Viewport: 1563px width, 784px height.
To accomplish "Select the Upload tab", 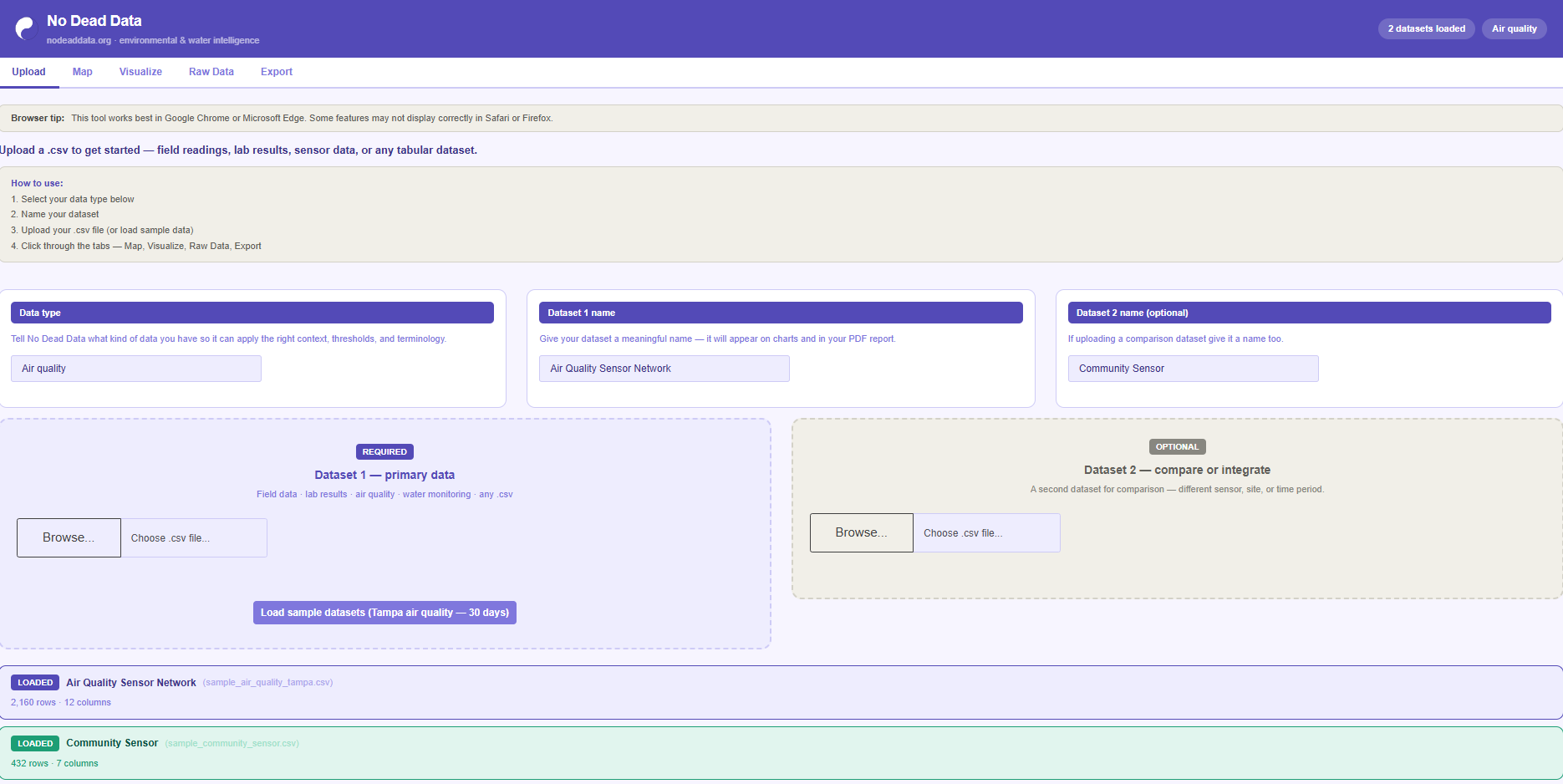I will (28, 72).
